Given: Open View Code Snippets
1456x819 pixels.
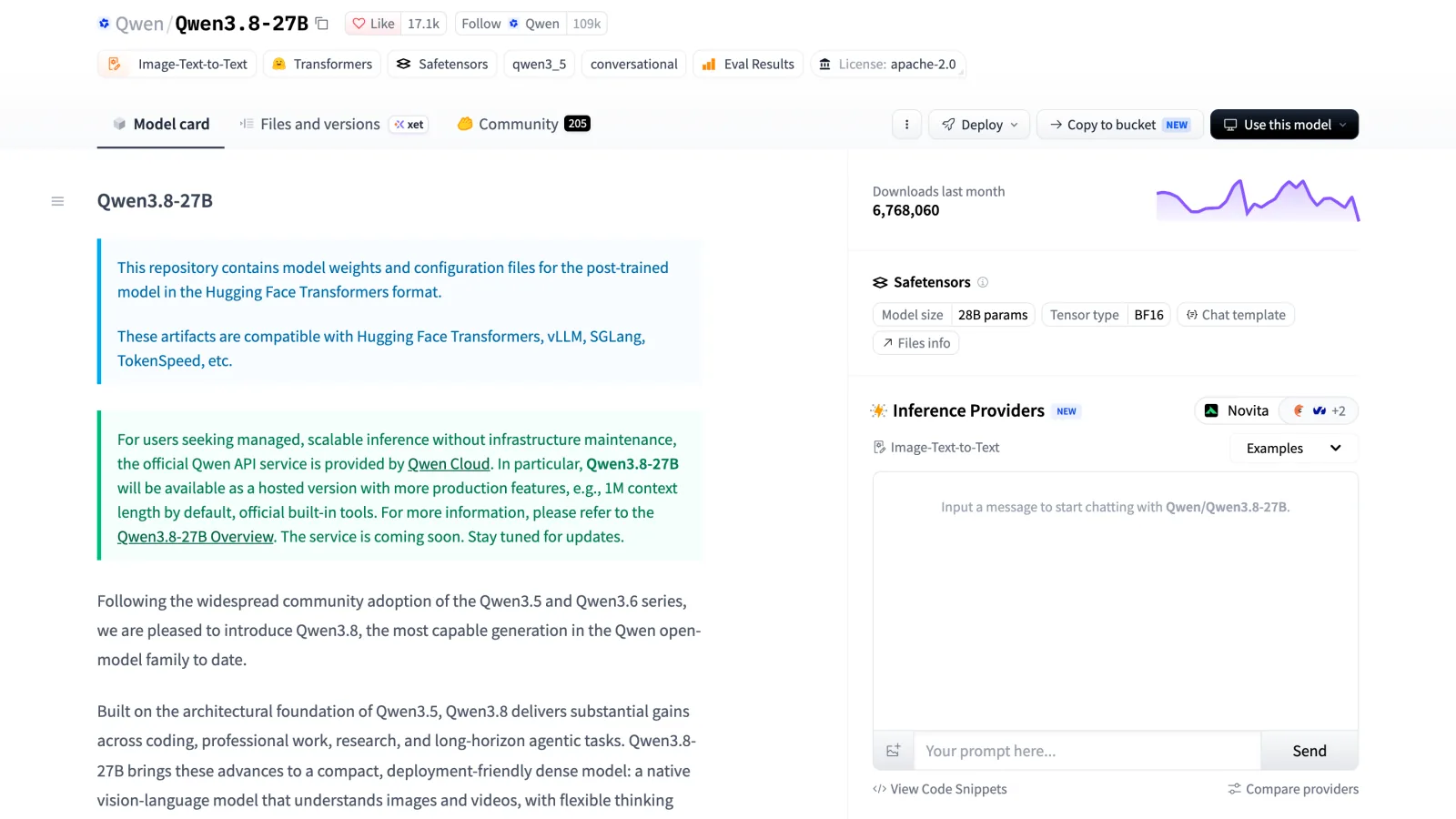Looking at the screenshot, I should coord(940,789).
